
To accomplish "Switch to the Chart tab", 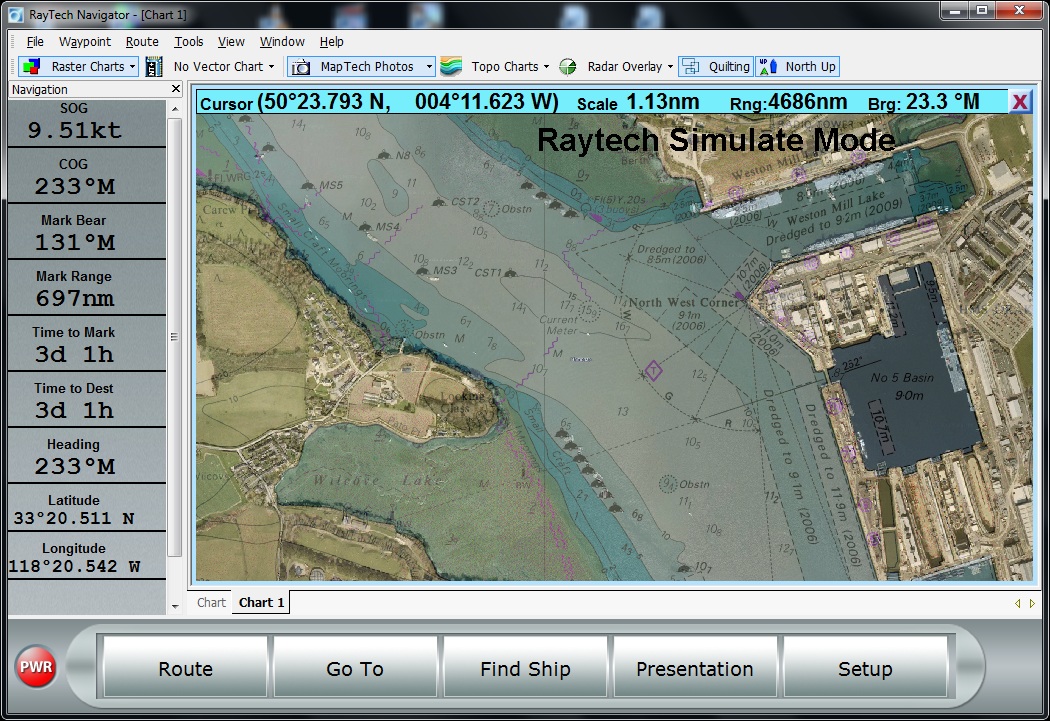I will point(211,603).
